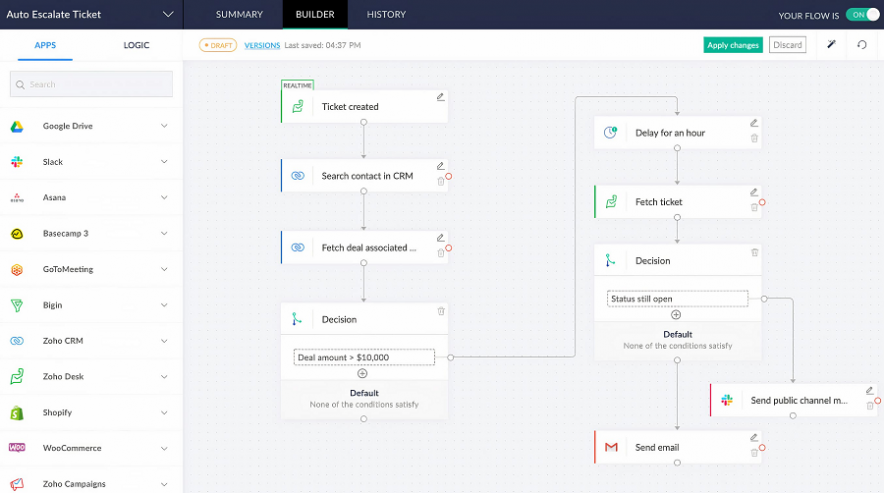This screenshot has width=884, height=493.
Task: Delete the Delay for an hour step
Action: [x=754, y=138]
